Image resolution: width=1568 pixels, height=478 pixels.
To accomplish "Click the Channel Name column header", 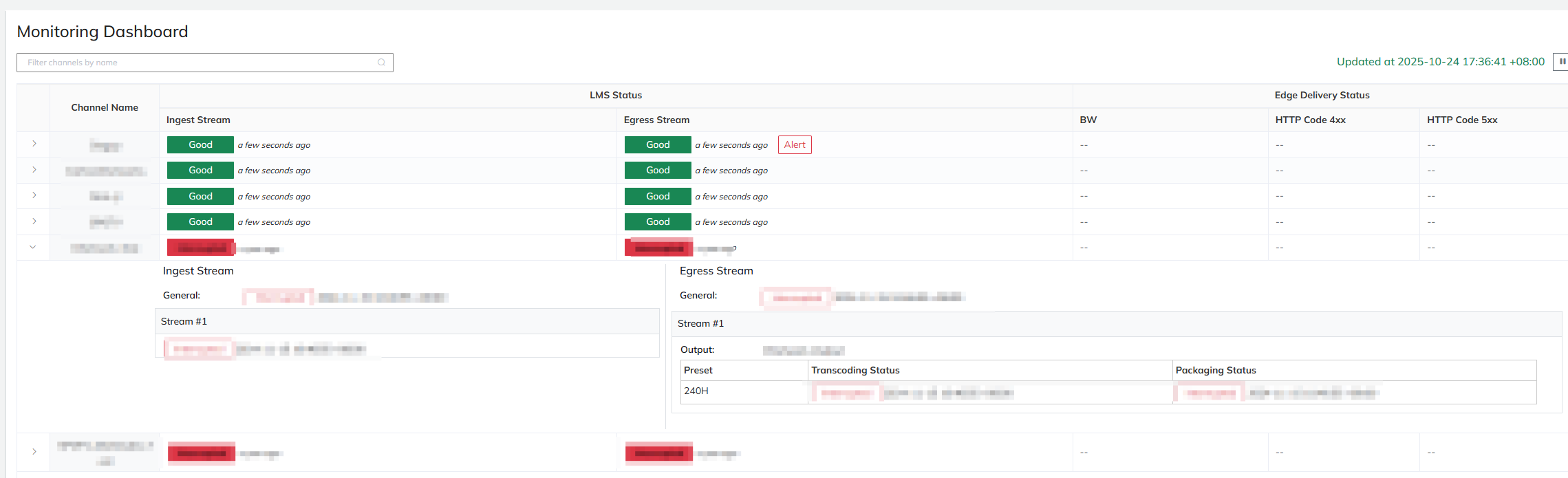I will [105, 107].
